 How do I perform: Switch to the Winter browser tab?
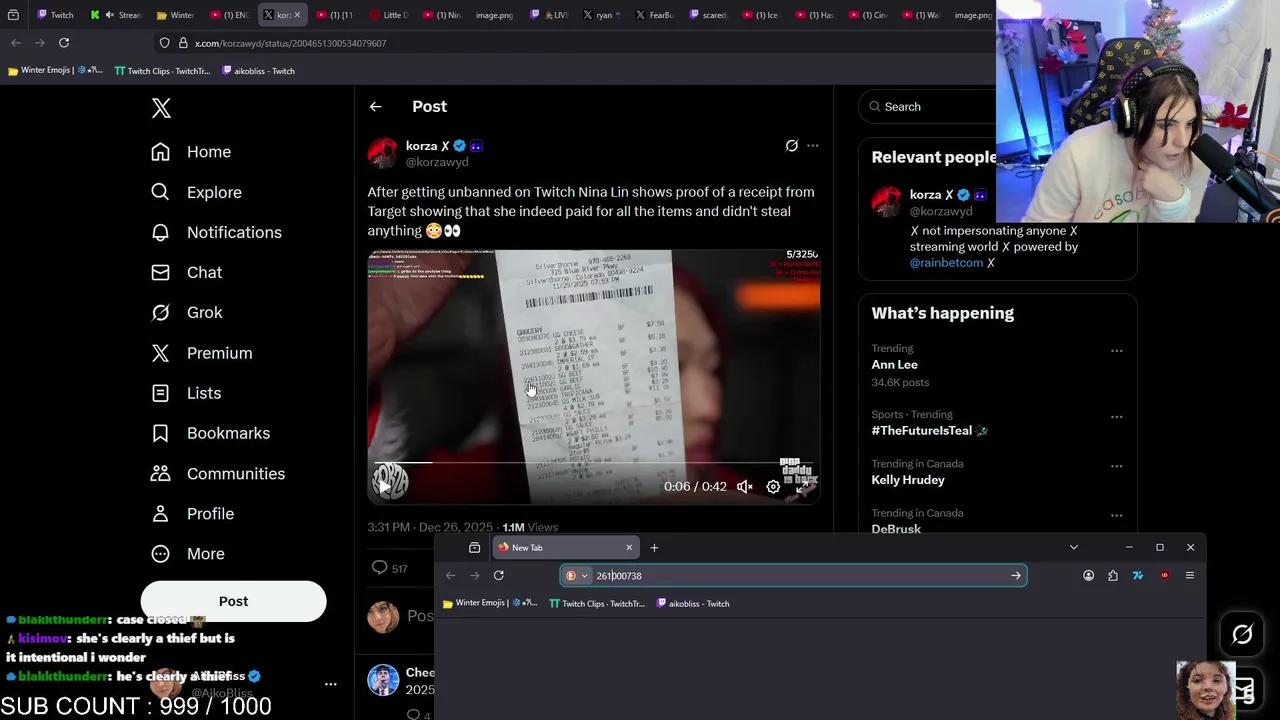176,15
